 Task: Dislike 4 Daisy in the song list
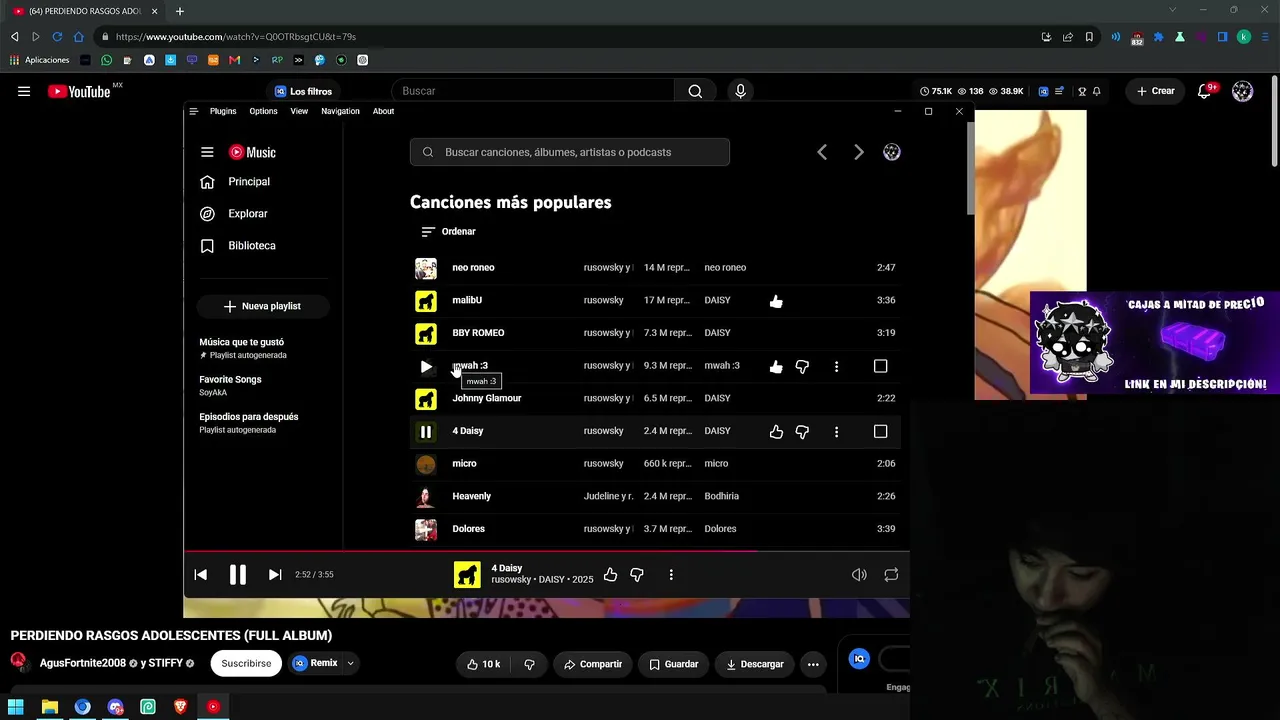[x=802, y=431]
